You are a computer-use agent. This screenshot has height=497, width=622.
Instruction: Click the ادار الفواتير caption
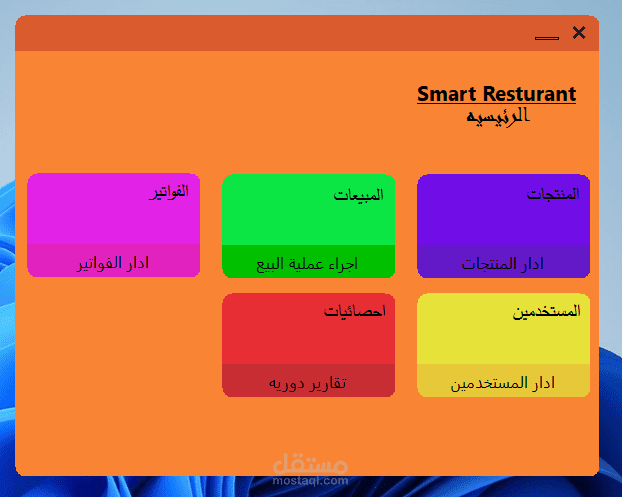pyautogui.click(x=113, y=263)
